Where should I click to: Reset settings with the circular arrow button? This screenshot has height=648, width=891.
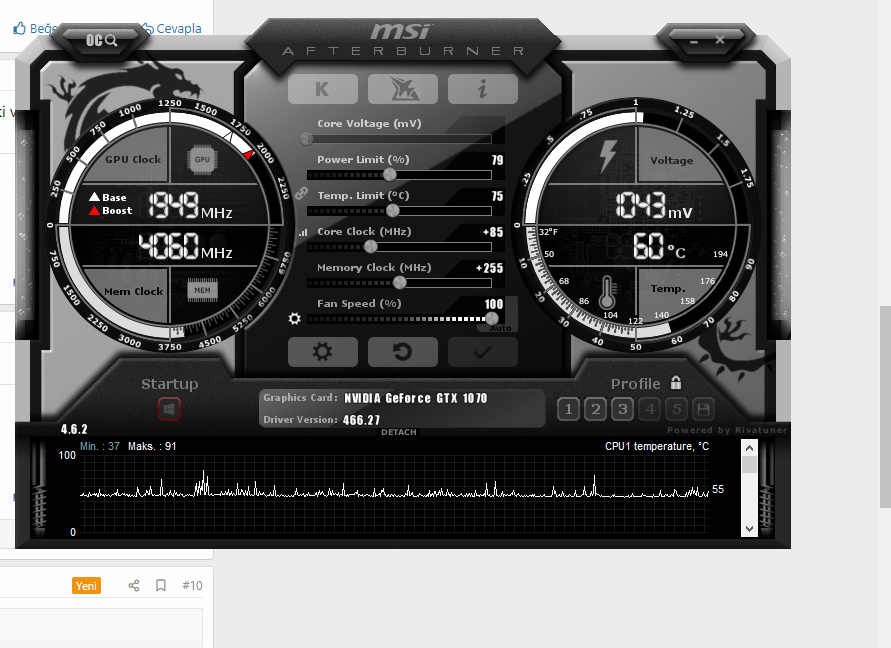coord(403,352)
